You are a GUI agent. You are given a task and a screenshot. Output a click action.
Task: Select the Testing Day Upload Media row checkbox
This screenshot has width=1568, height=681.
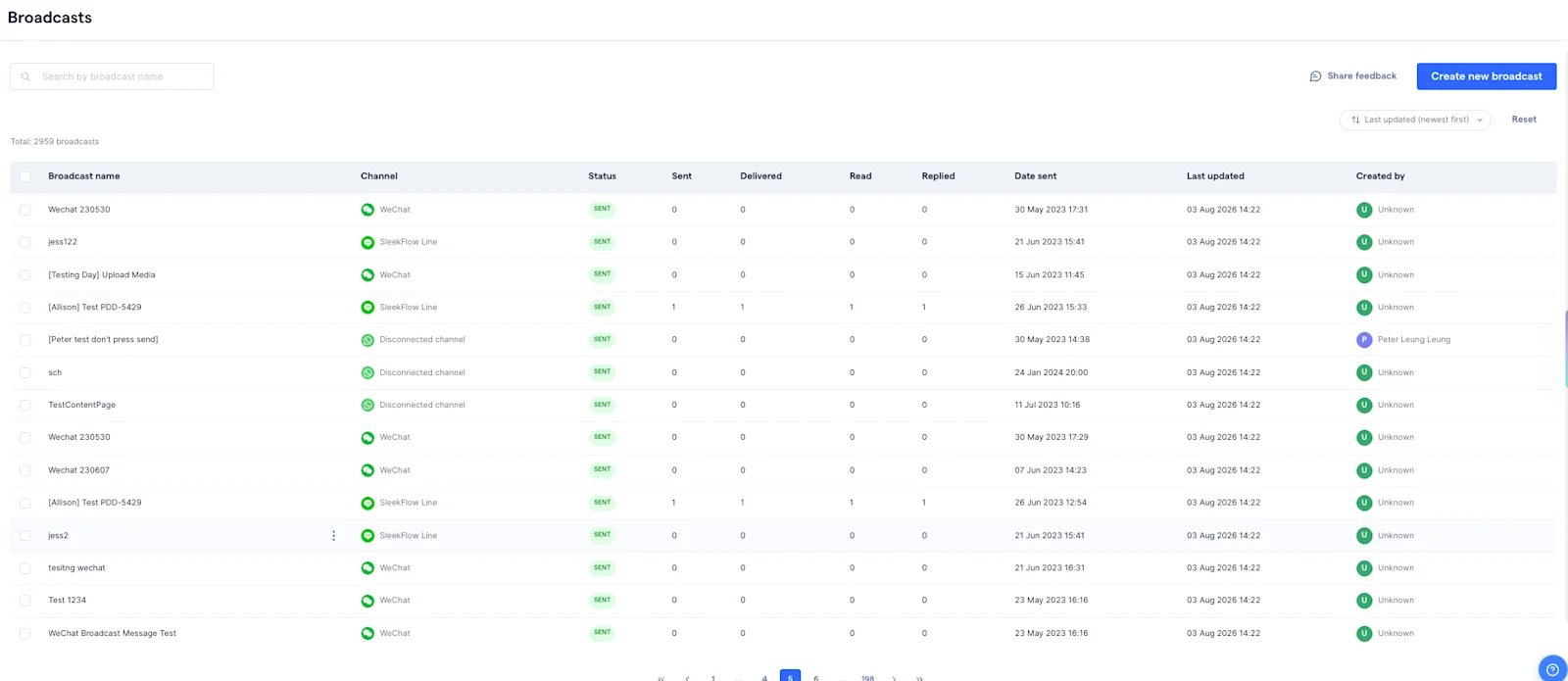[25, 275]
